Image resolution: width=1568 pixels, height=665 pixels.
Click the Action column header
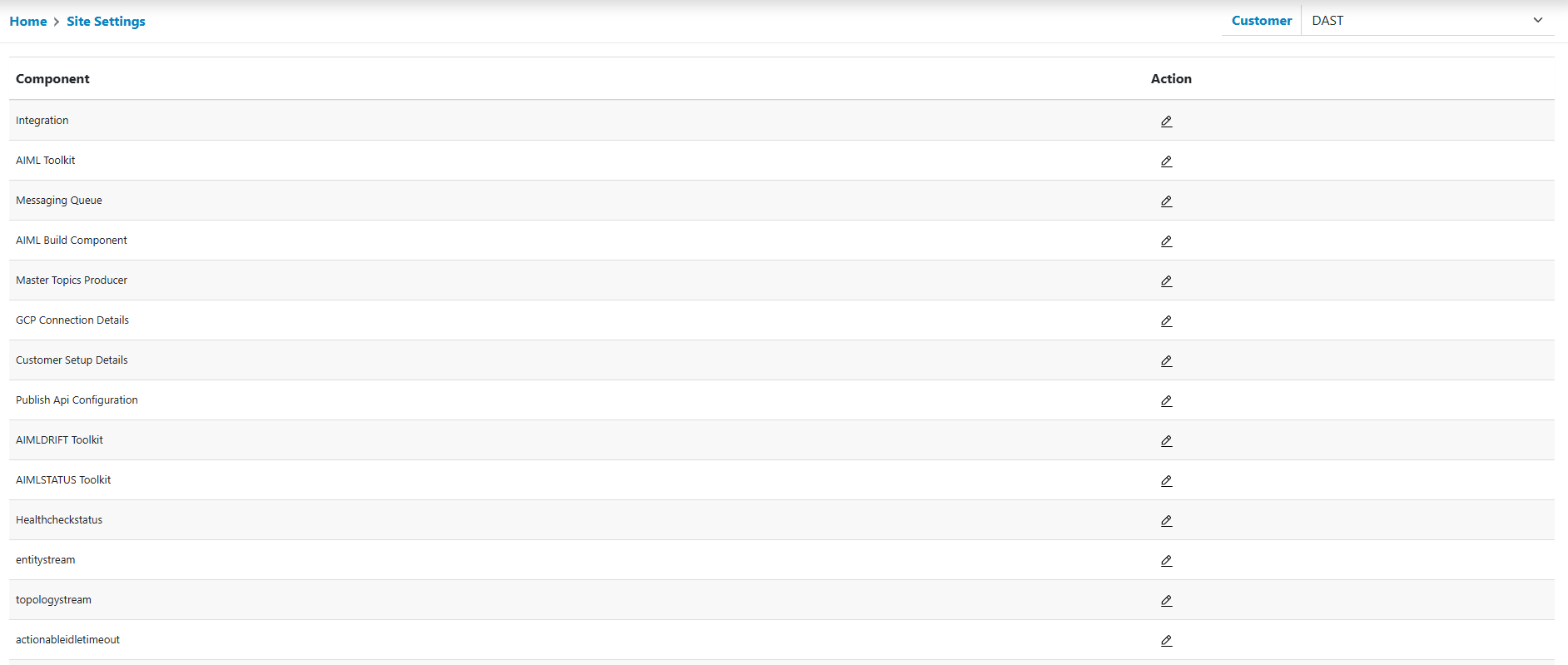[x=1171, y=79]
